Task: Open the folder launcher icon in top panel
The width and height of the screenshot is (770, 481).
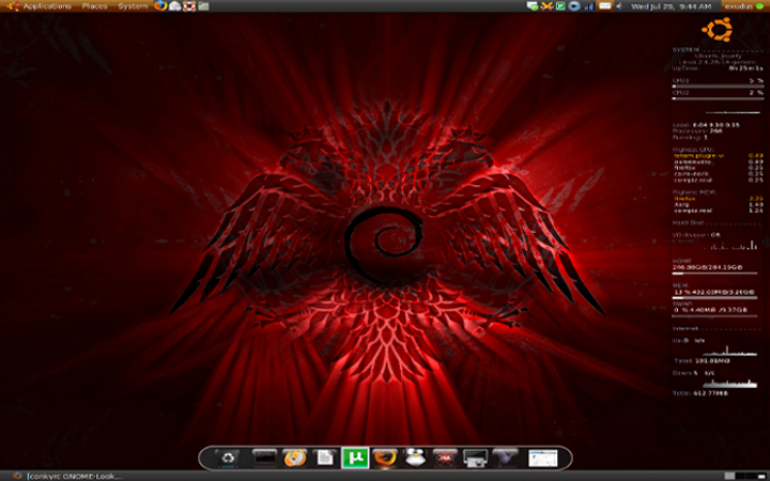Action: [203, 6]
